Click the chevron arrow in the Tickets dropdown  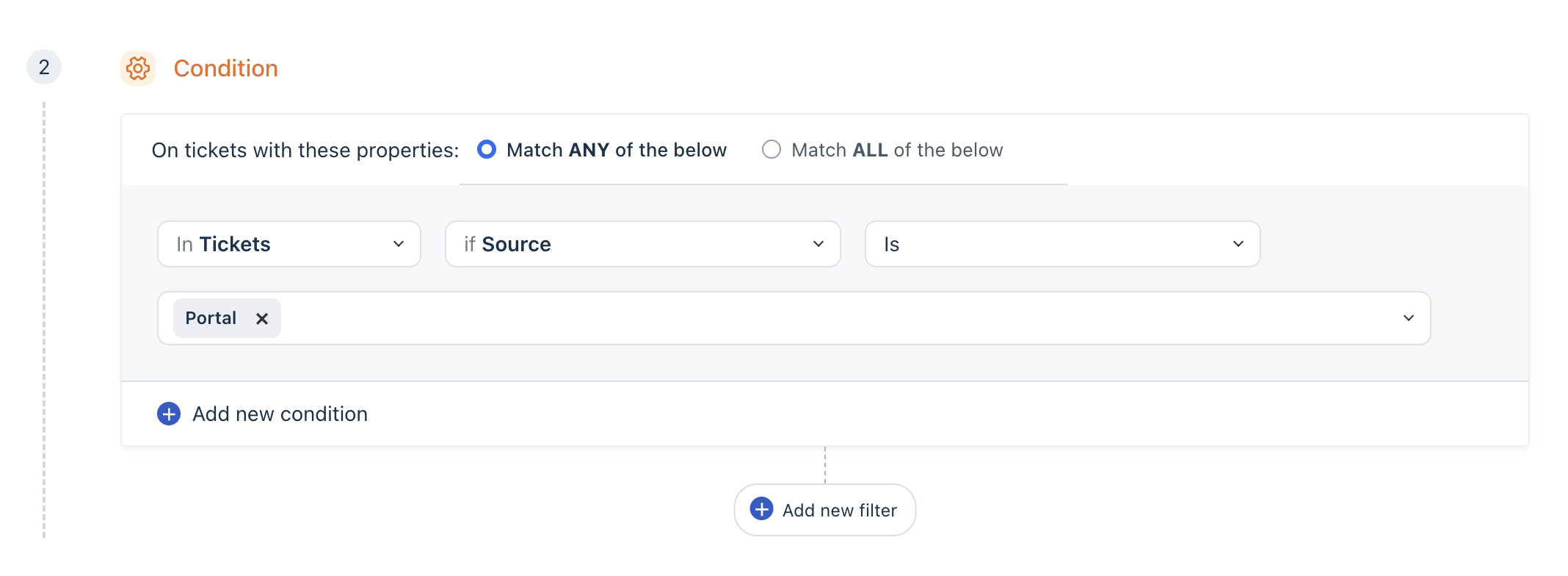399,244
